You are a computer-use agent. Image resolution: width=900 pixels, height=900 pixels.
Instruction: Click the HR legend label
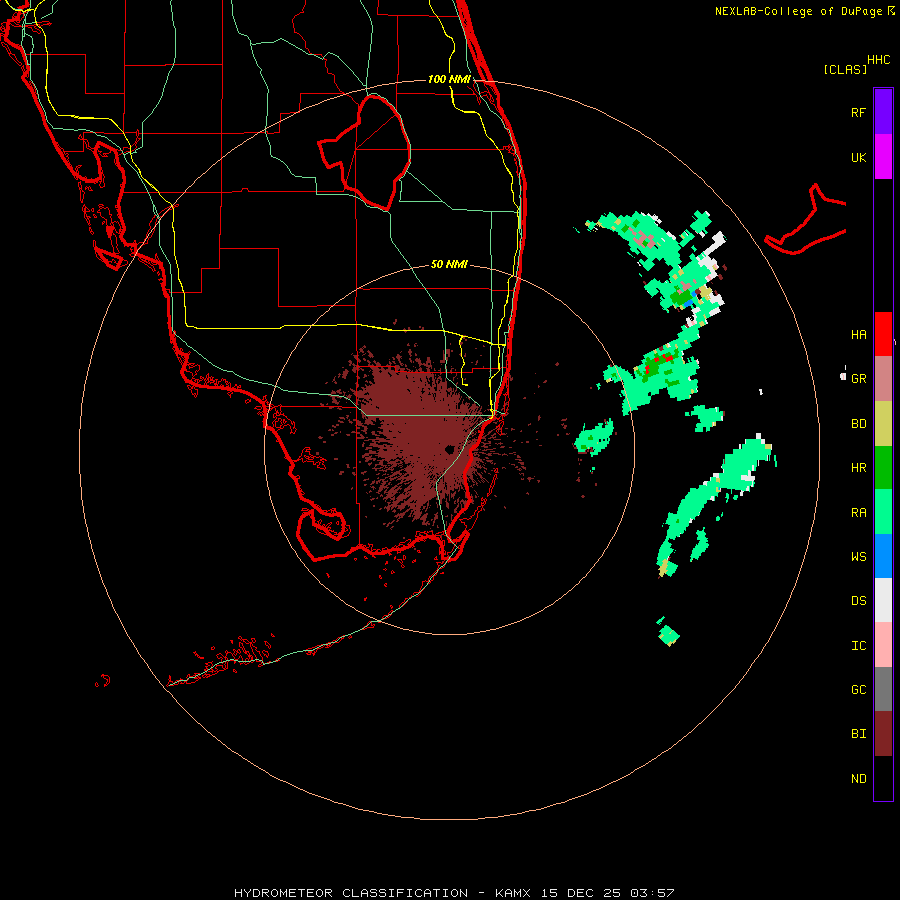pos(858,468)
